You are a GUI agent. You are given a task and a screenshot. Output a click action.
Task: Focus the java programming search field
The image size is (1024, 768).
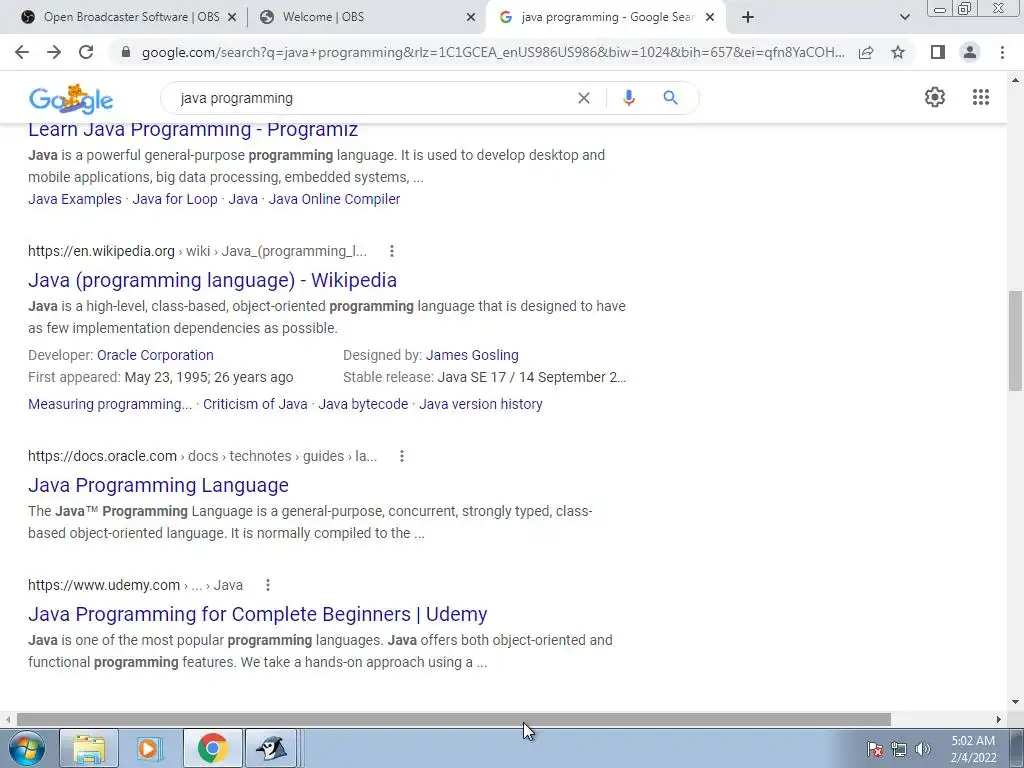point(372,98)
